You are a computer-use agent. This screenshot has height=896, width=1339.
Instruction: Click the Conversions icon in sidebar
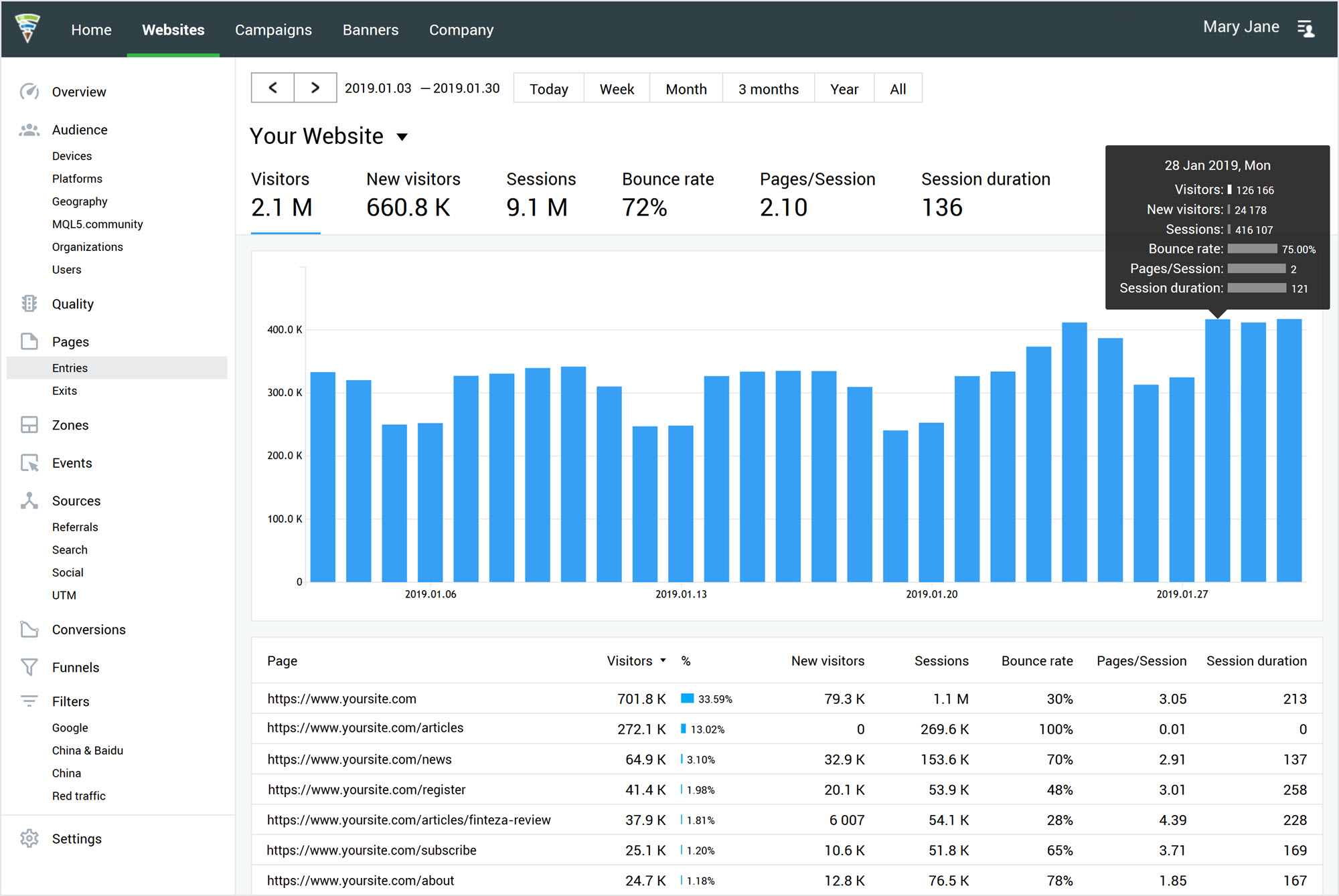[29, 630]
